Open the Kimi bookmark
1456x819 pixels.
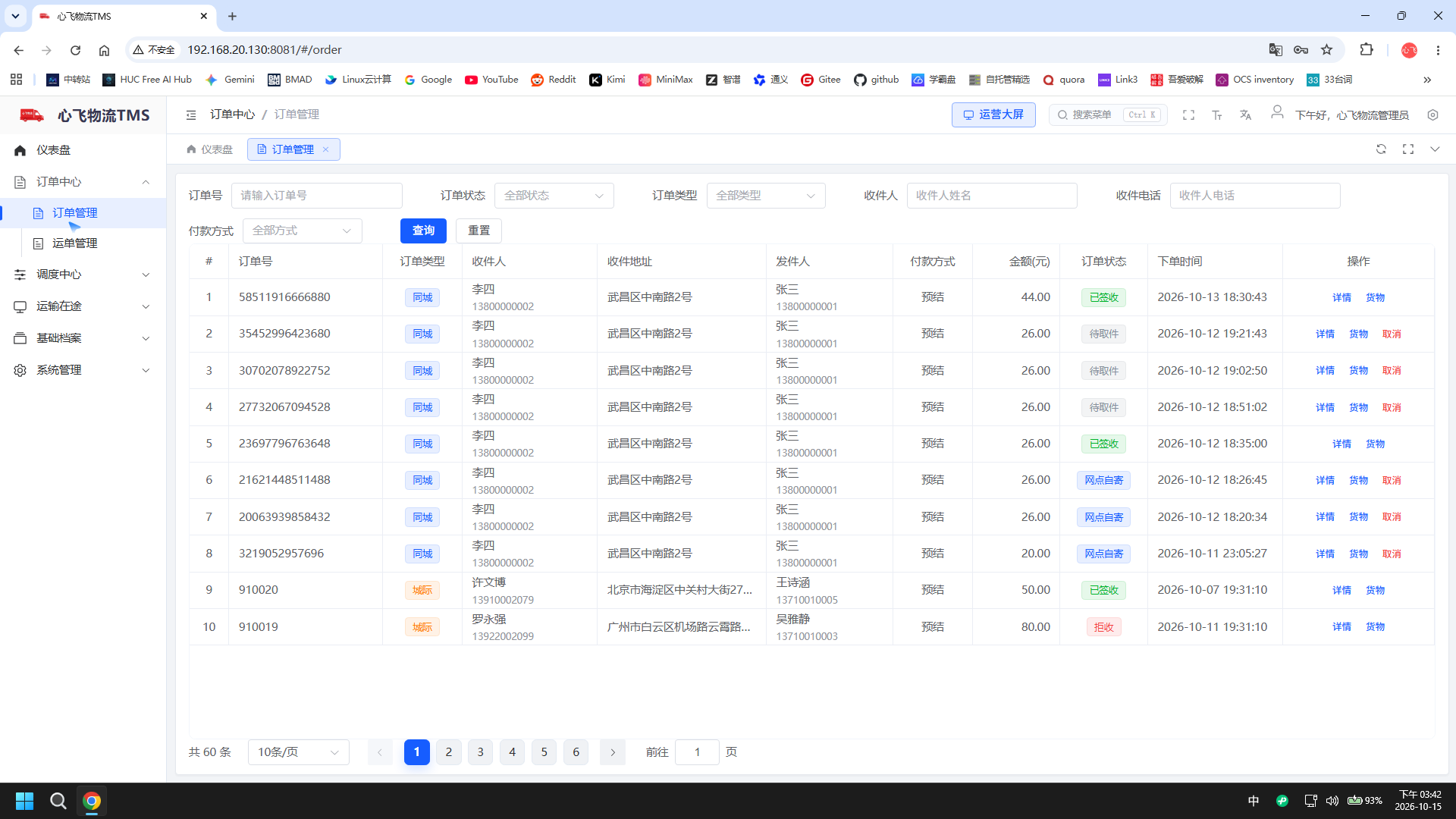(x=607, y=80)
